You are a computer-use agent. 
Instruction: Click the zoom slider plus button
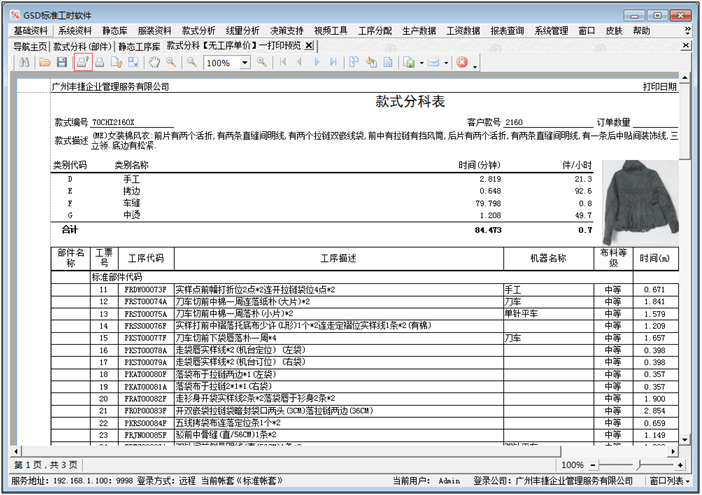pyautogui.click(x=680, y=465)
